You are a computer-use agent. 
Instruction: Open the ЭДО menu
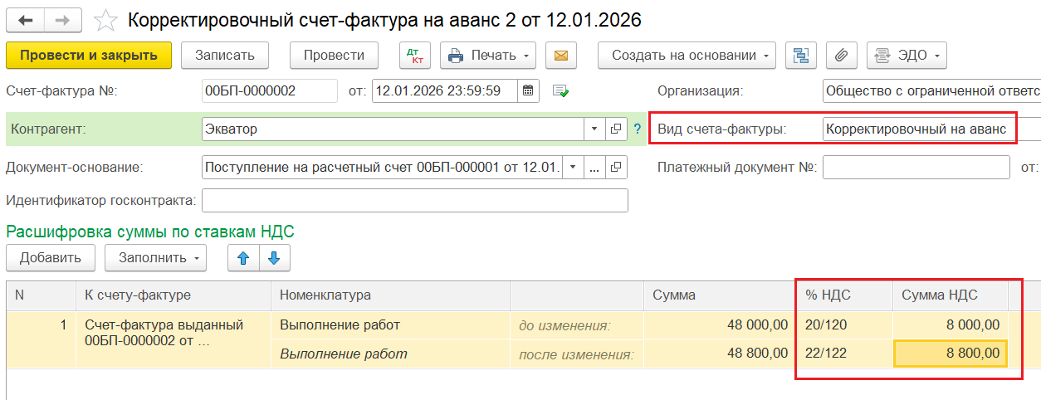point(906,55)
